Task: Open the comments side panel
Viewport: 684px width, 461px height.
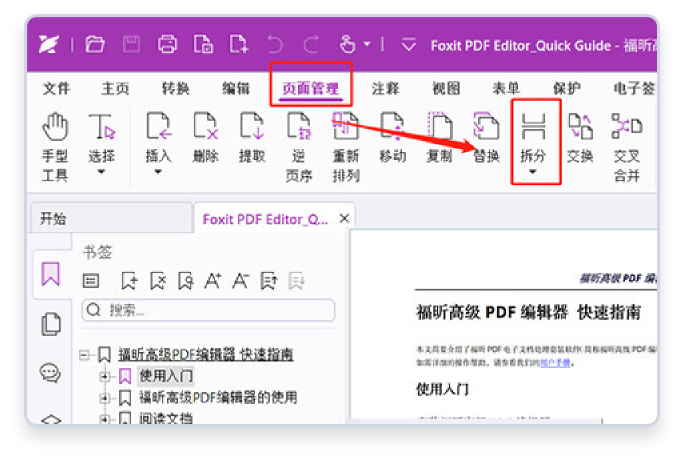Action: [50, 373]
